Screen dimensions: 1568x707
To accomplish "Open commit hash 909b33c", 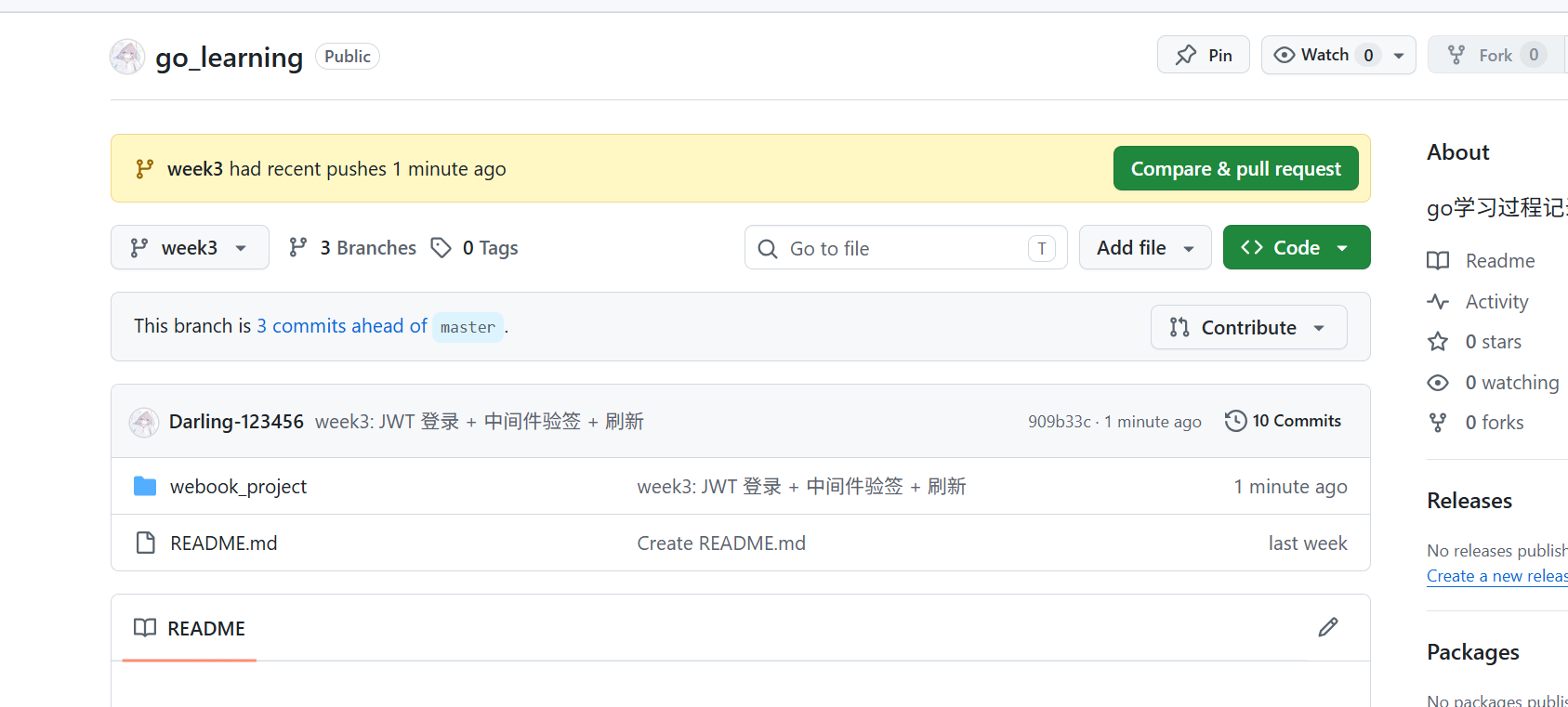I will [1060, 422].
